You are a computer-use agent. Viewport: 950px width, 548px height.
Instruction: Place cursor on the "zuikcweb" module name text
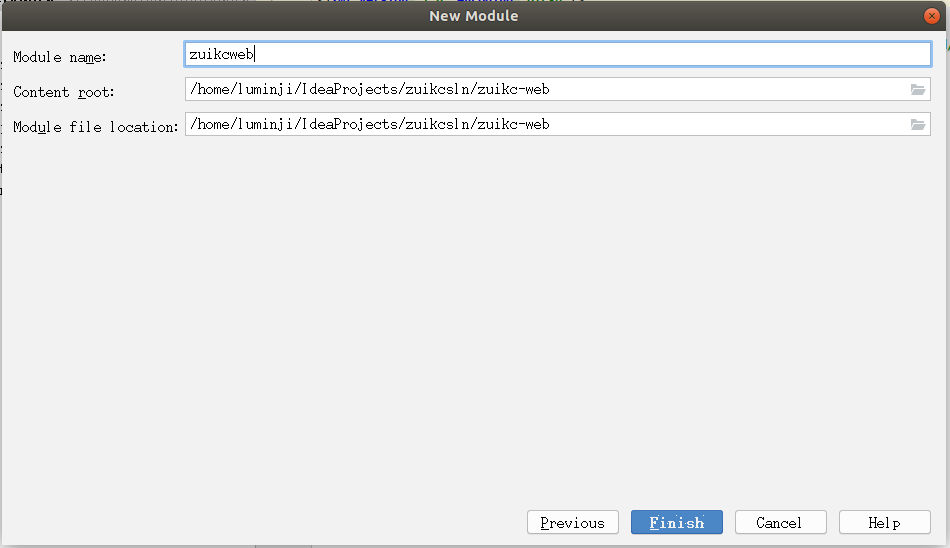click(x=221, y=55)
